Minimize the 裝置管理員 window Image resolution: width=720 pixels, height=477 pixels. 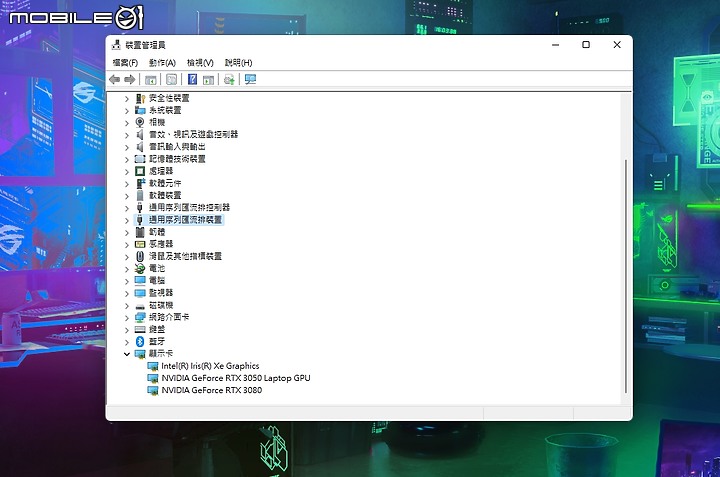point(556,45)
